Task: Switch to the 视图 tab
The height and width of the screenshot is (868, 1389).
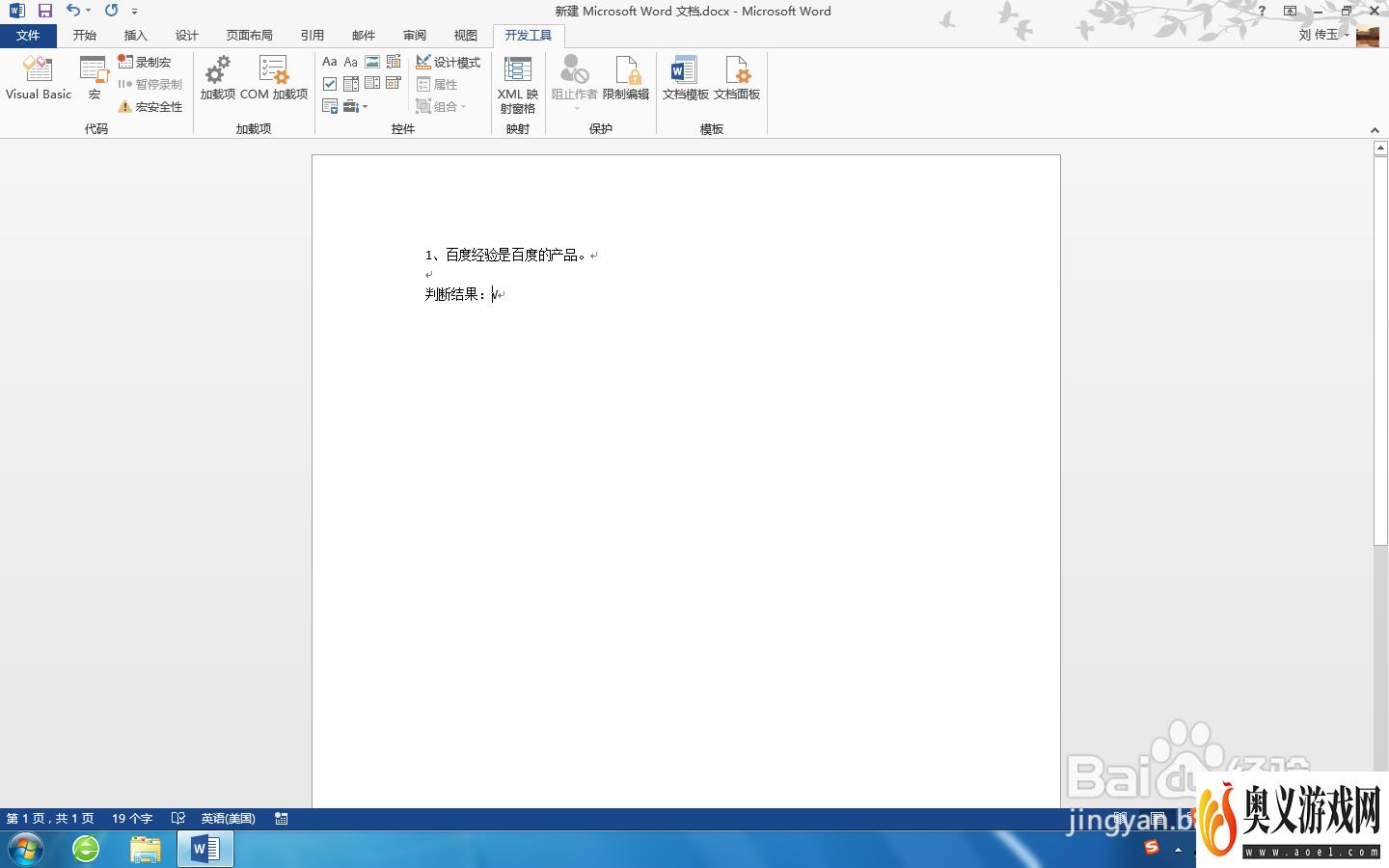Action: [466, 36]
